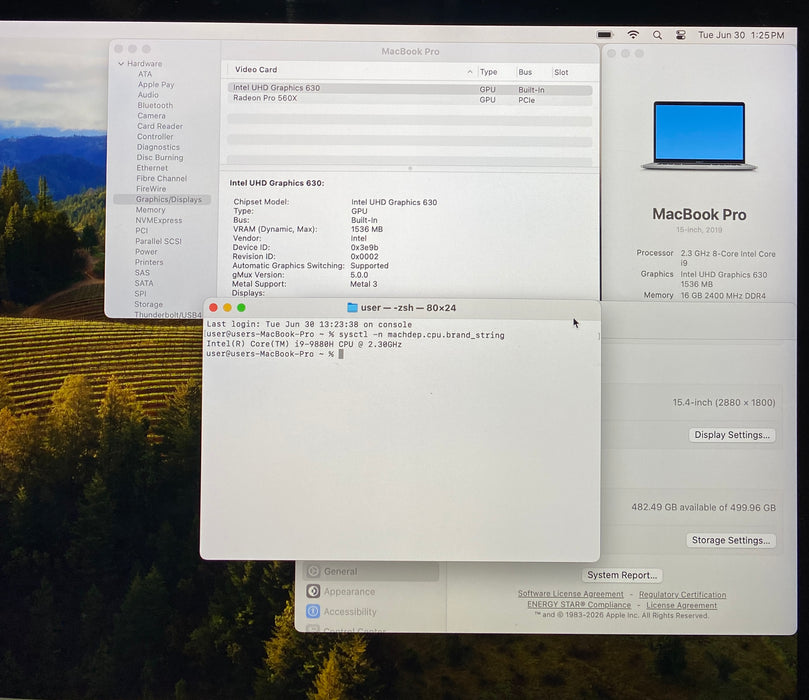Open the date and time in menu bar

(x=741, y=35)
